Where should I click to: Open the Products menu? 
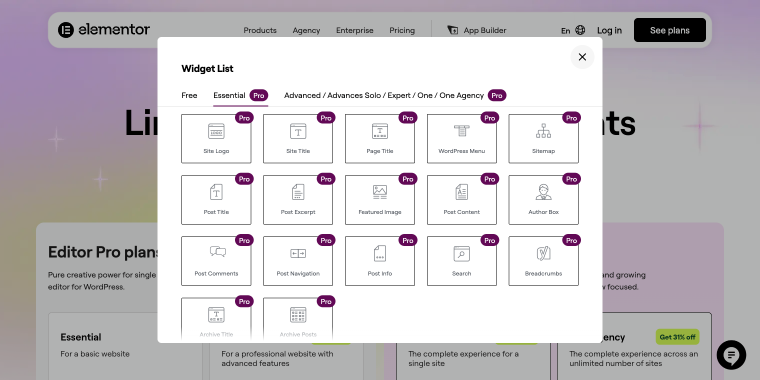[x=260, y=30]
